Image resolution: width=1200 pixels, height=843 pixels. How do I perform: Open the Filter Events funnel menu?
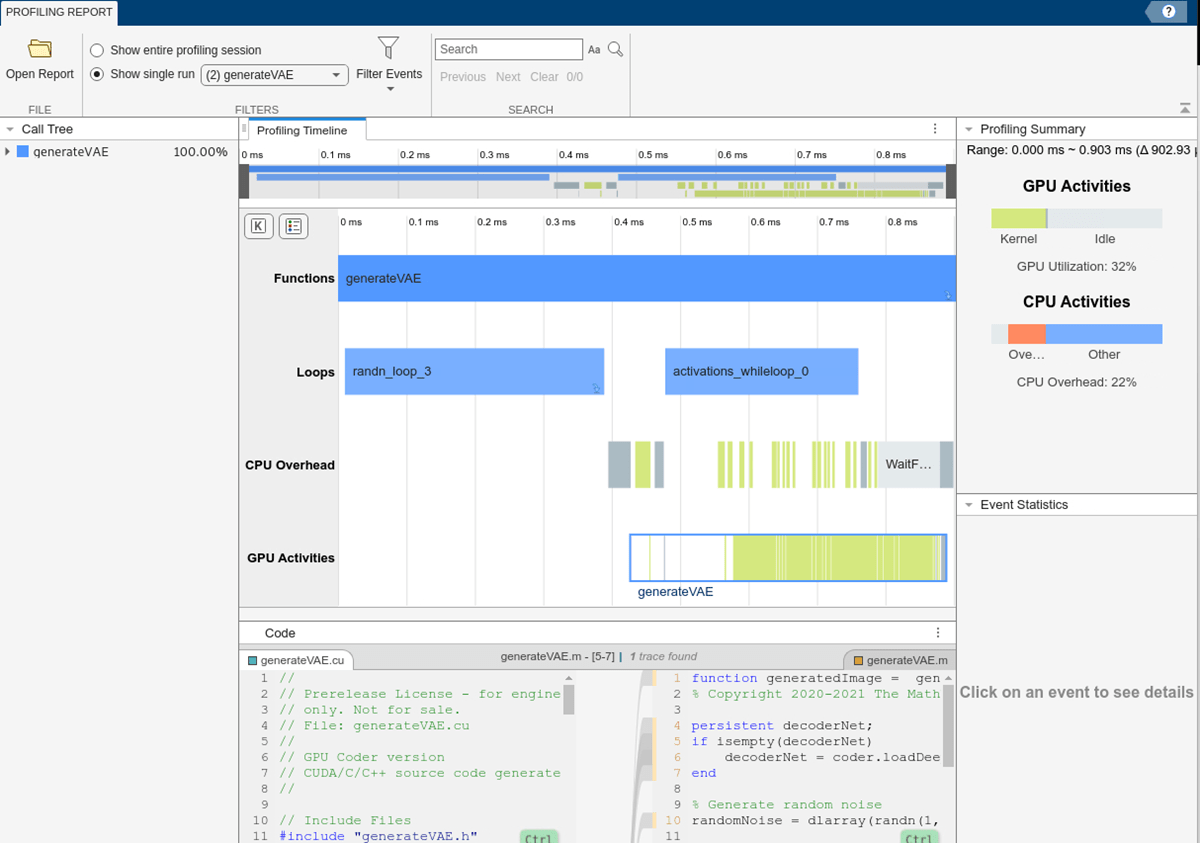tap(389, 49)
